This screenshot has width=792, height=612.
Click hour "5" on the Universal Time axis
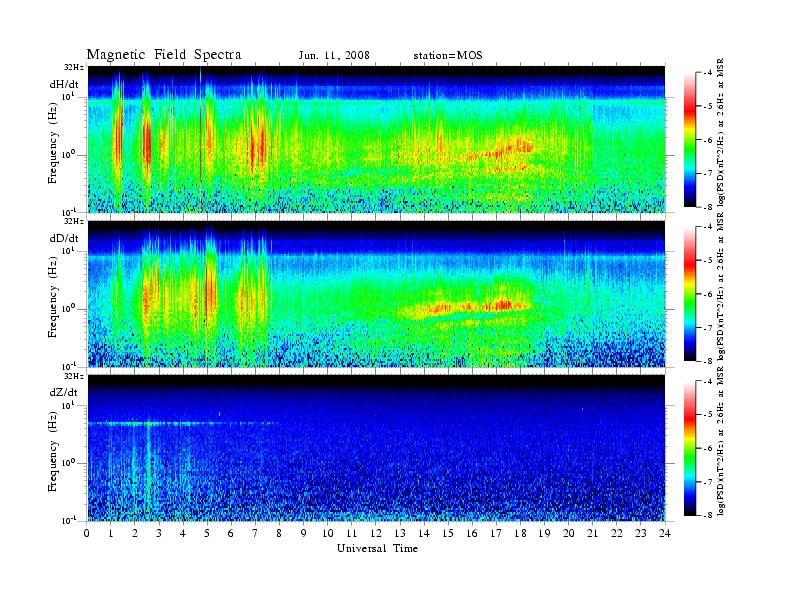pos(207,533)
